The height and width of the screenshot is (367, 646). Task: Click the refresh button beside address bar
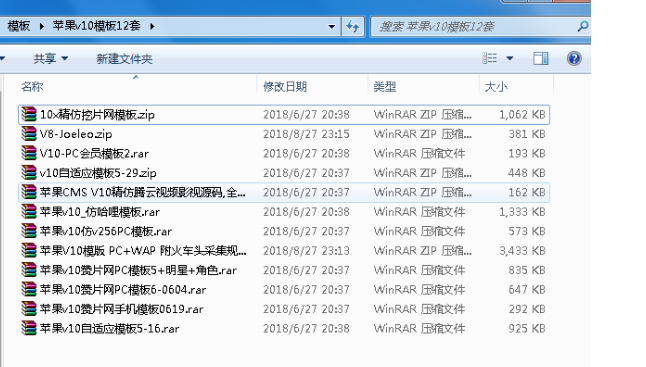pos(353,27)
